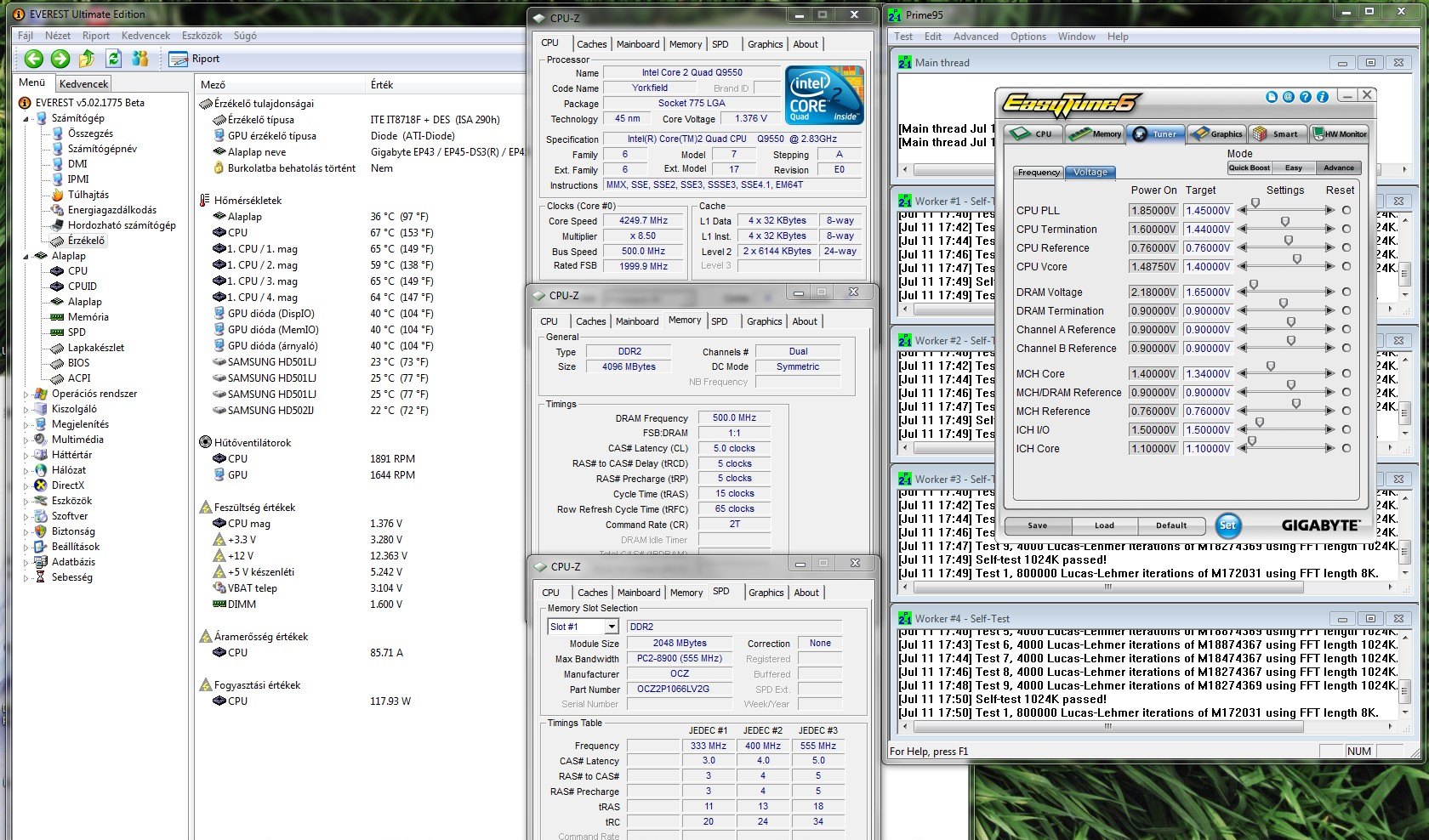Switch to Caches tab in top CPU-Z window
The width and height of the screenshot is (1429, 840).
[x=592, y=44]
